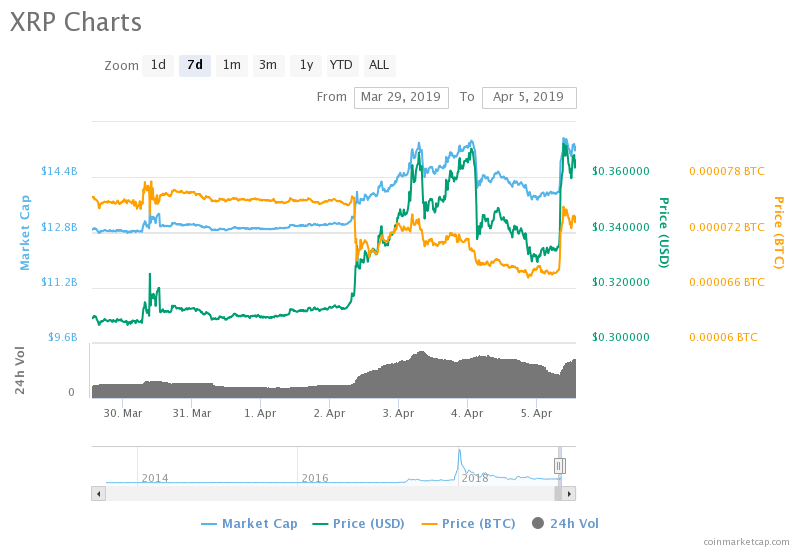Toggle Price (USD) series in legend
The height and width of the screenshot is (550, 800).
click(x=362, y=523)
